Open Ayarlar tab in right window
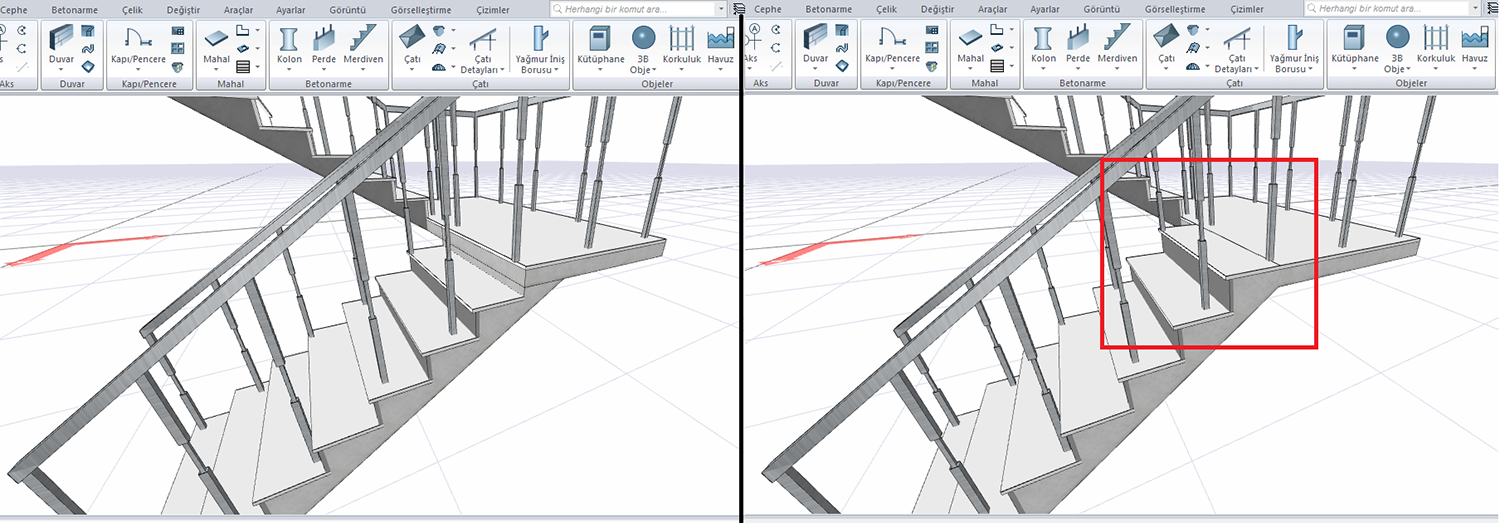Screen dimensions: 1500x523 [x=1047, y=9]
